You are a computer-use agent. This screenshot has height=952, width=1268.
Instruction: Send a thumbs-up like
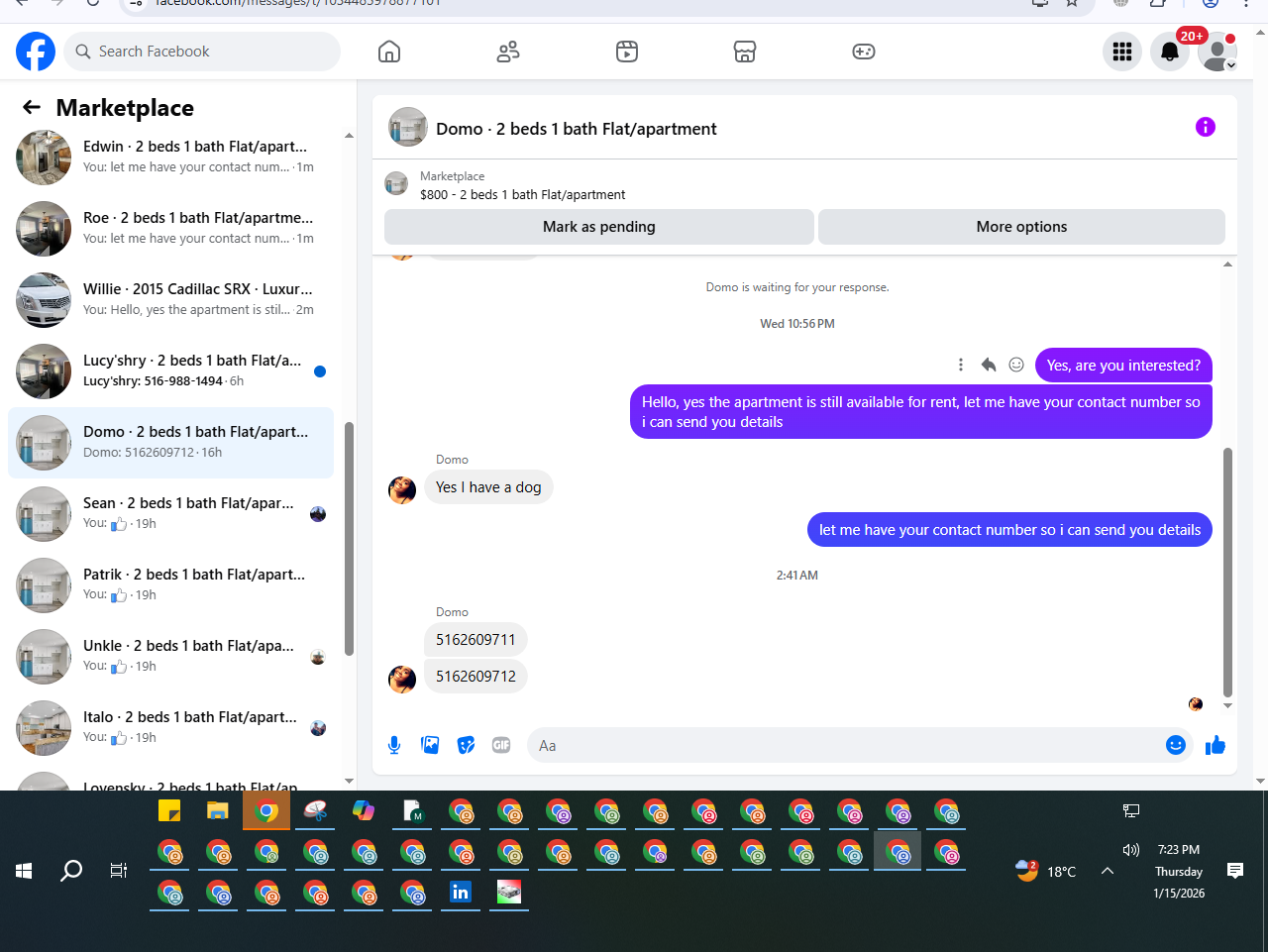coord(1215,745)
